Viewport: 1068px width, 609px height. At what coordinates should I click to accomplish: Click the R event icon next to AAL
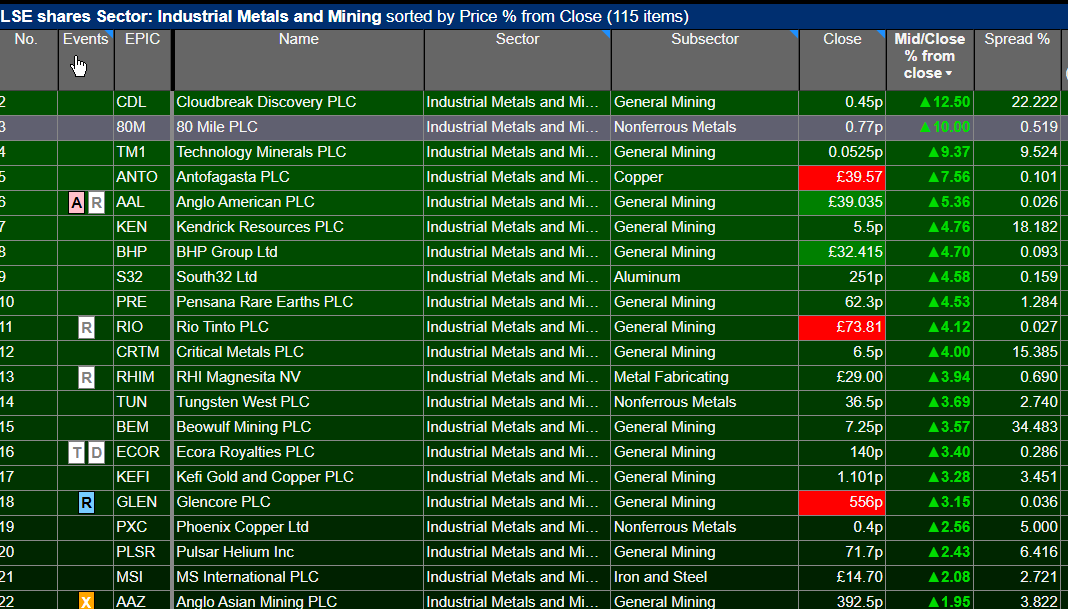pyautogui.click(x=97, y=202)
